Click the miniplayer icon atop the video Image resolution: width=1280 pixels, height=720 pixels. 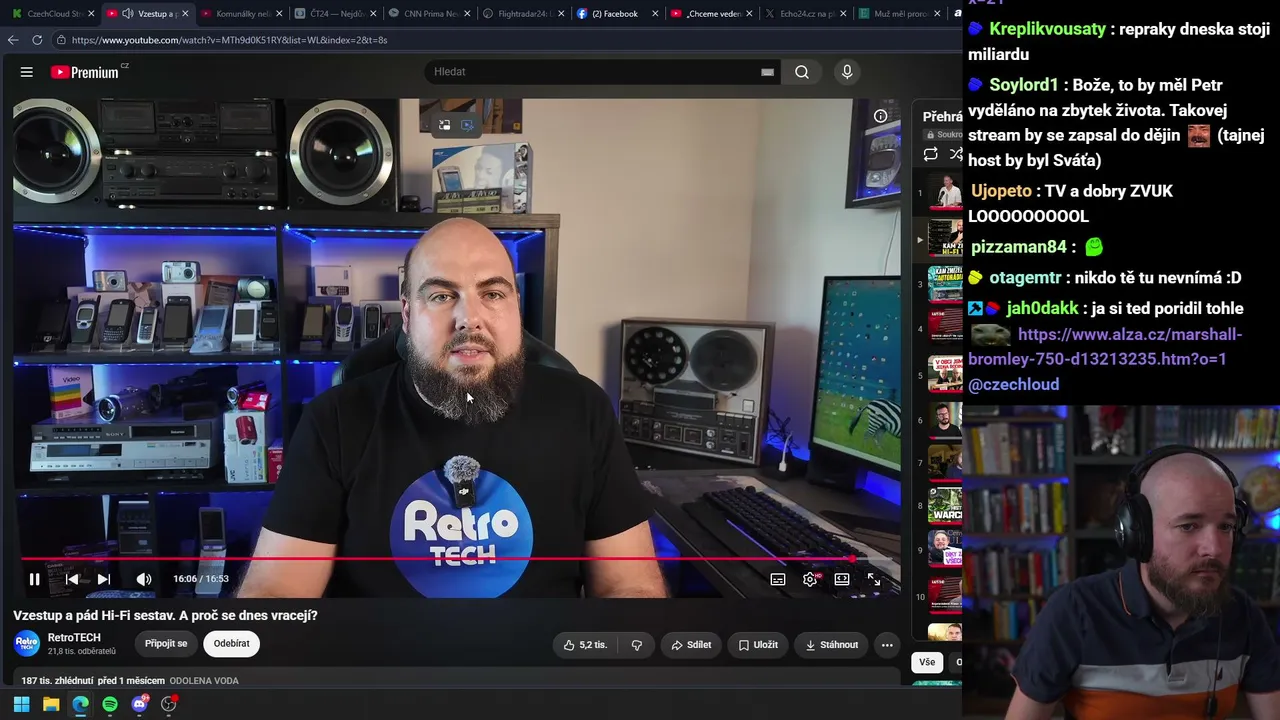tap(444, 125)
